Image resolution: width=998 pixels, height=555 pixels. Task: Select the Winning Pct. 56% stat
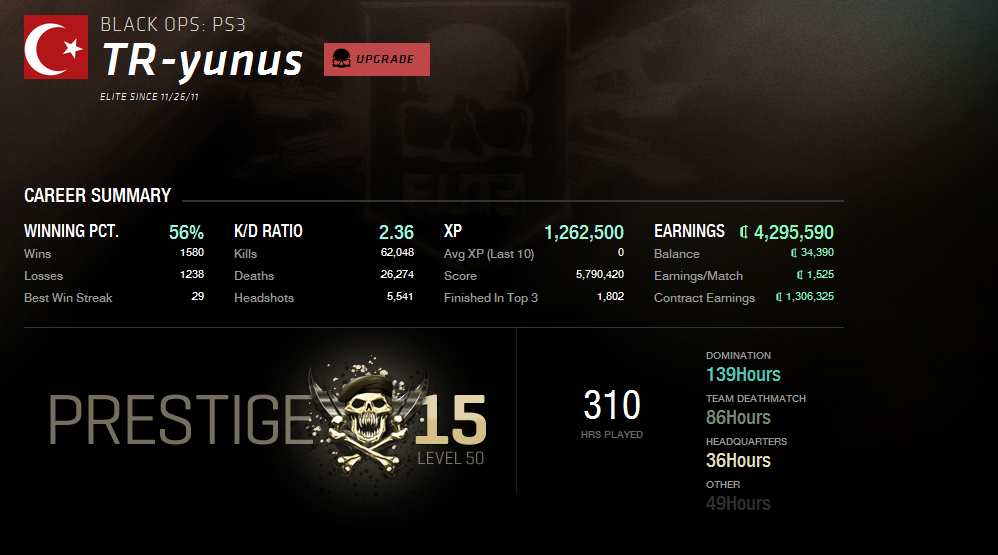(186, 232)
